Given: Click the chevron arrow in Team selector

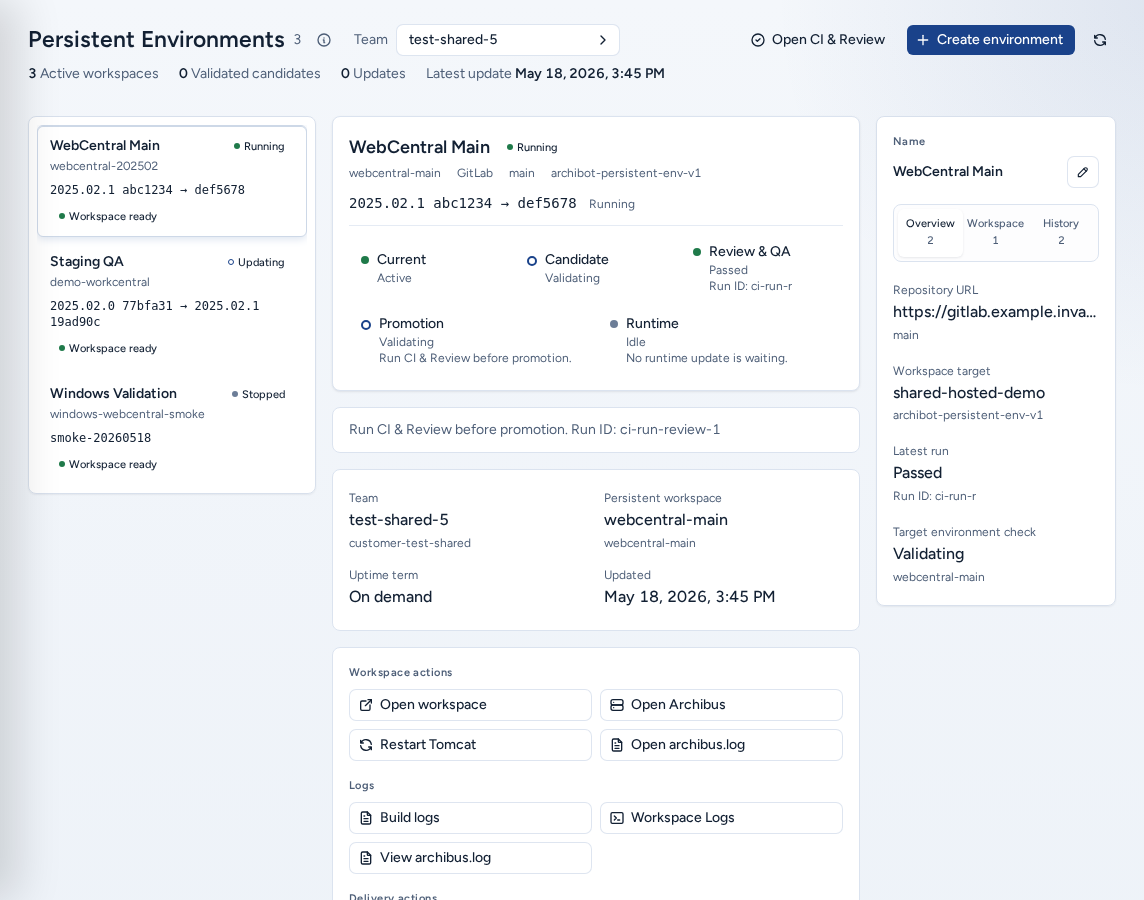Looking at the screenshot, I should (x=603, y=40).
